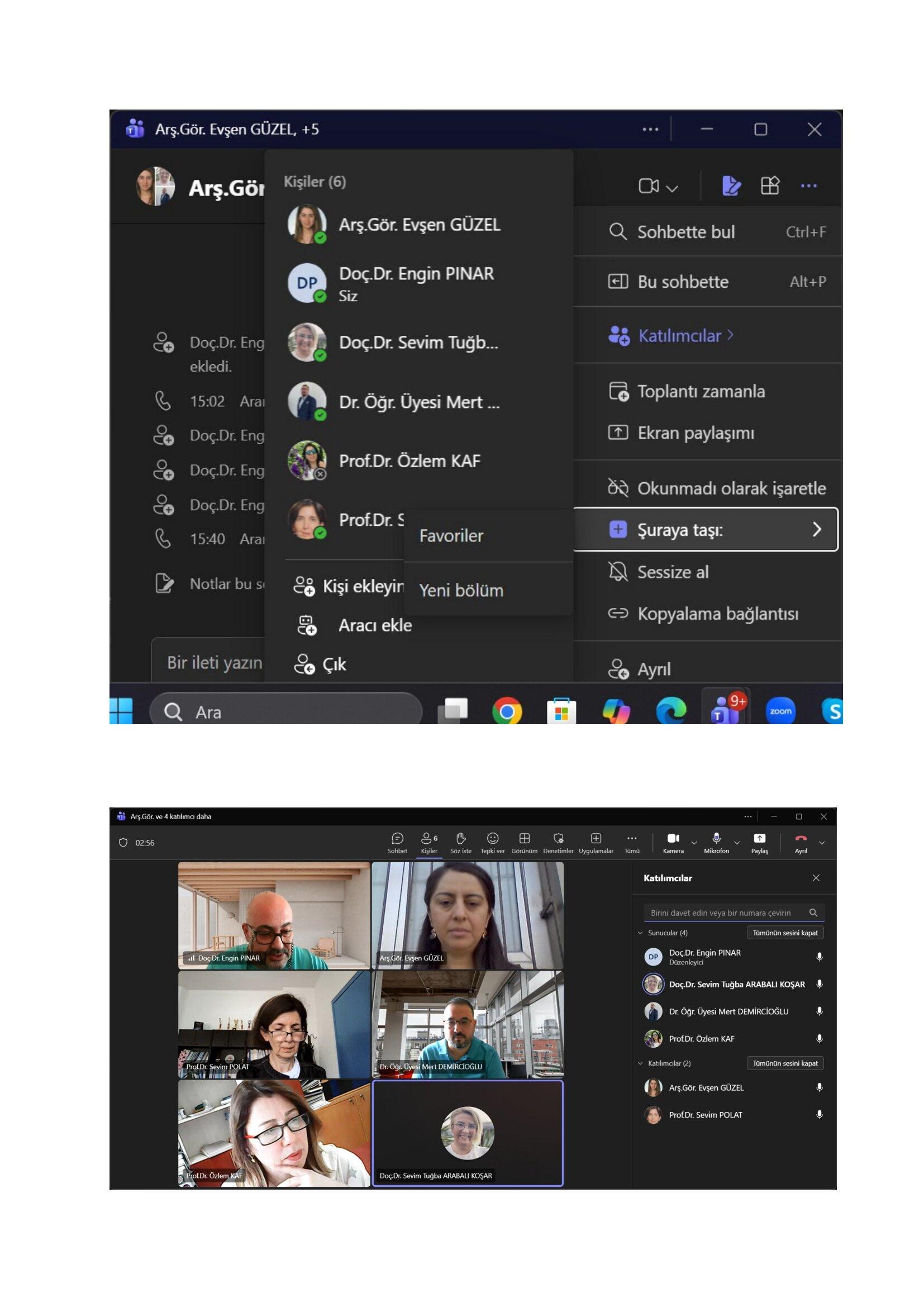This screenshot has height=1307, width=924.
Task: Open Zoom from the Windows taskbar
Action: tap(780, 711)
